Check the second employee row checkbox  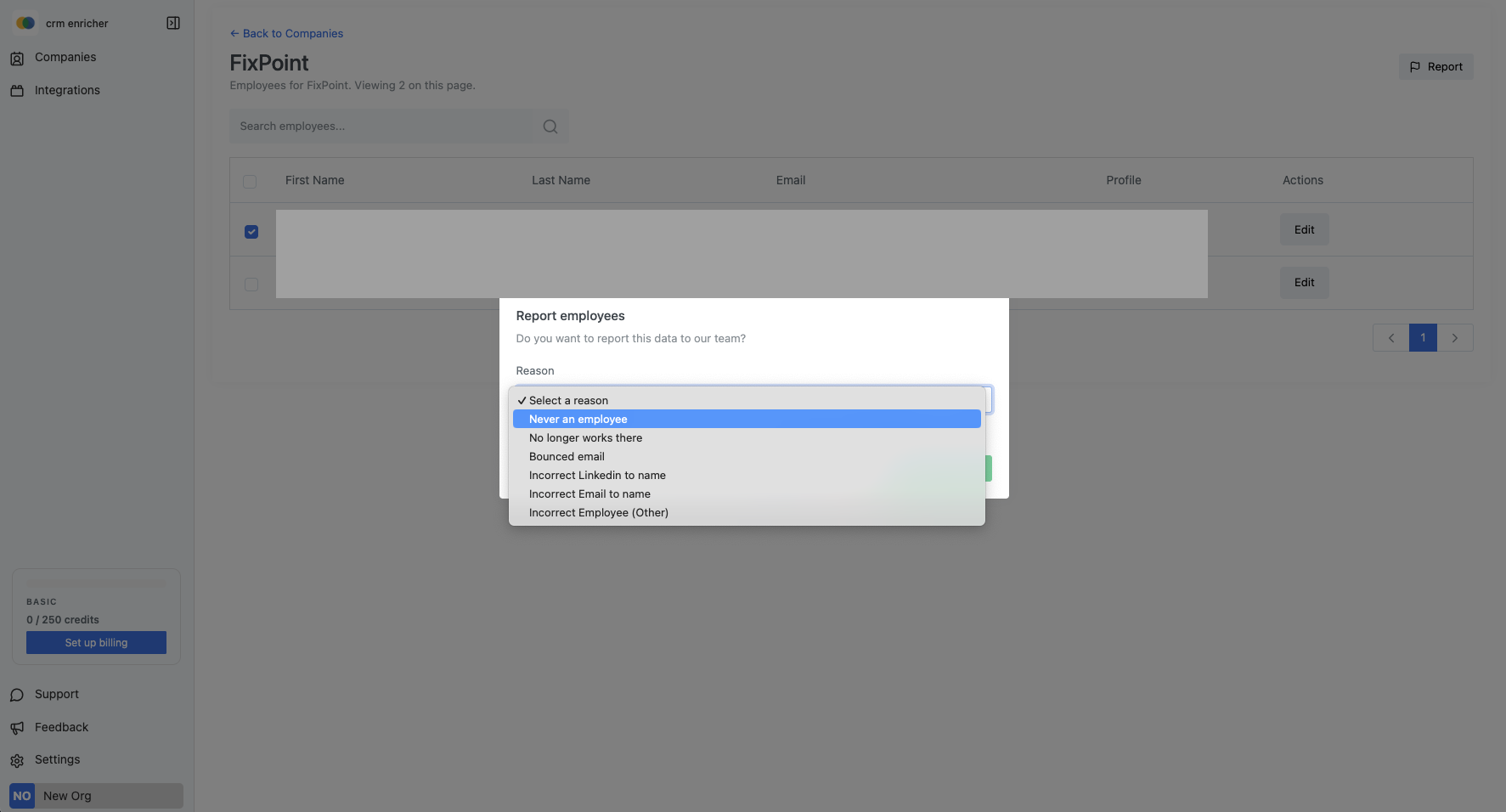(x=251, y=285)
